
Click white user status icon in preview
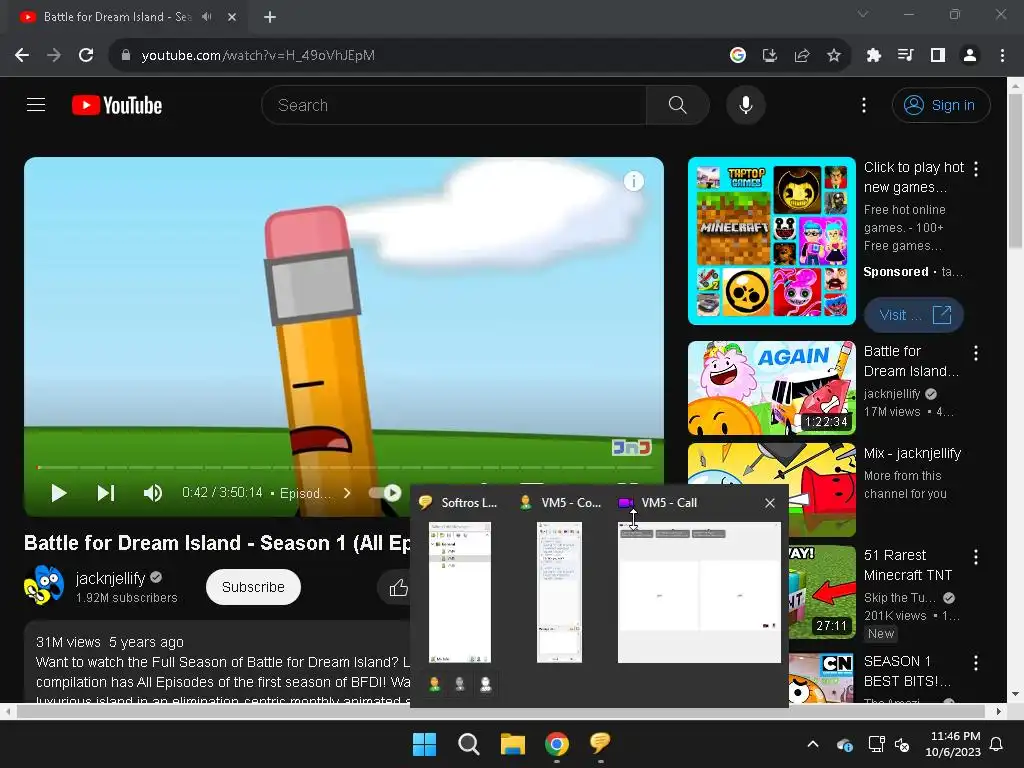[x=485, y=684]
